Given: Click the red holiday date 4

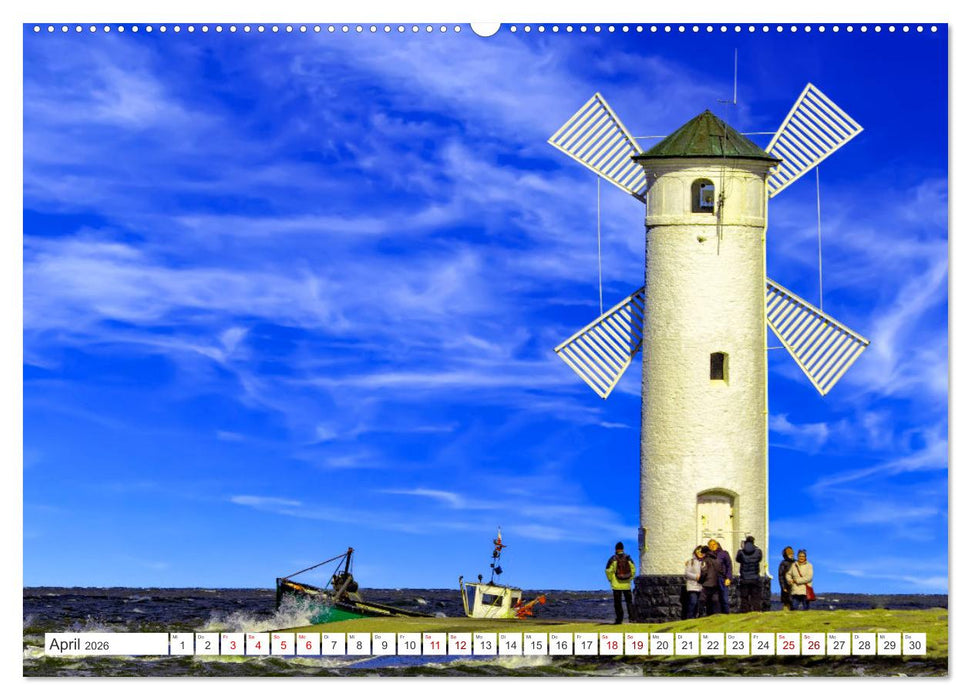Looking at the screenshot, I should point(258,645).
